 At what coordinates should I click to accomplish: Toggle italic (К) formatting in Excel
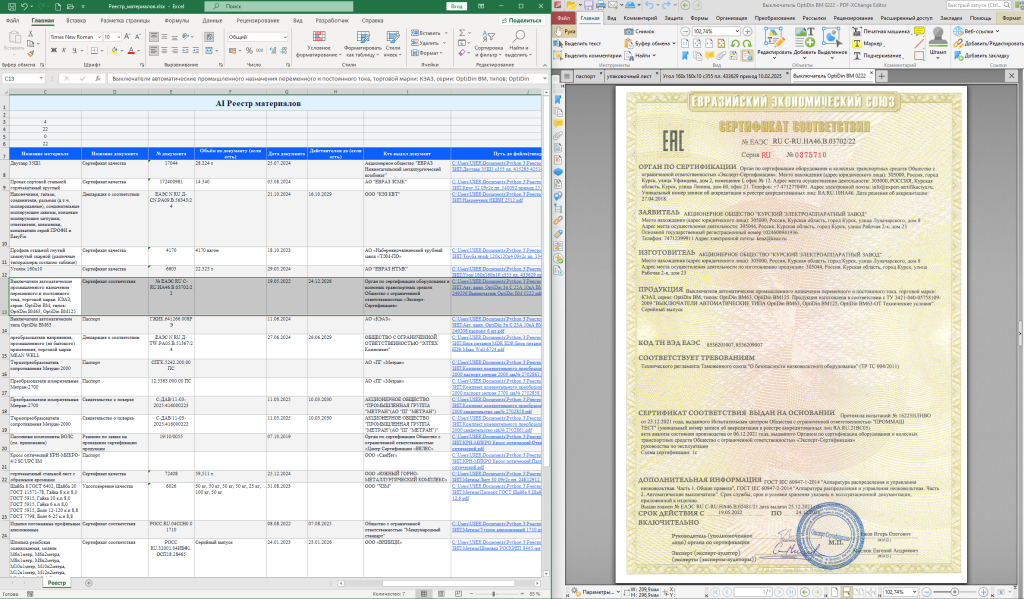tap(63, 50)
